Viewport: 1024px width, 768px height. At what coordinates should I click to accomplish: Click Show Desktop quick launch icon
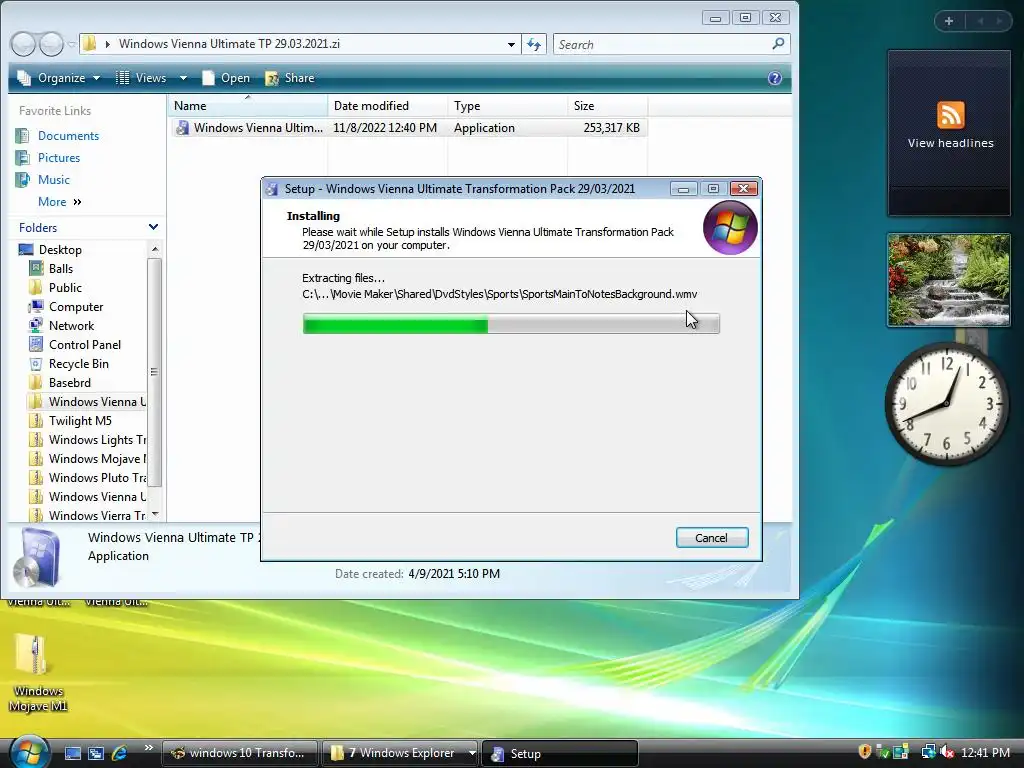[x=72, y=753]
